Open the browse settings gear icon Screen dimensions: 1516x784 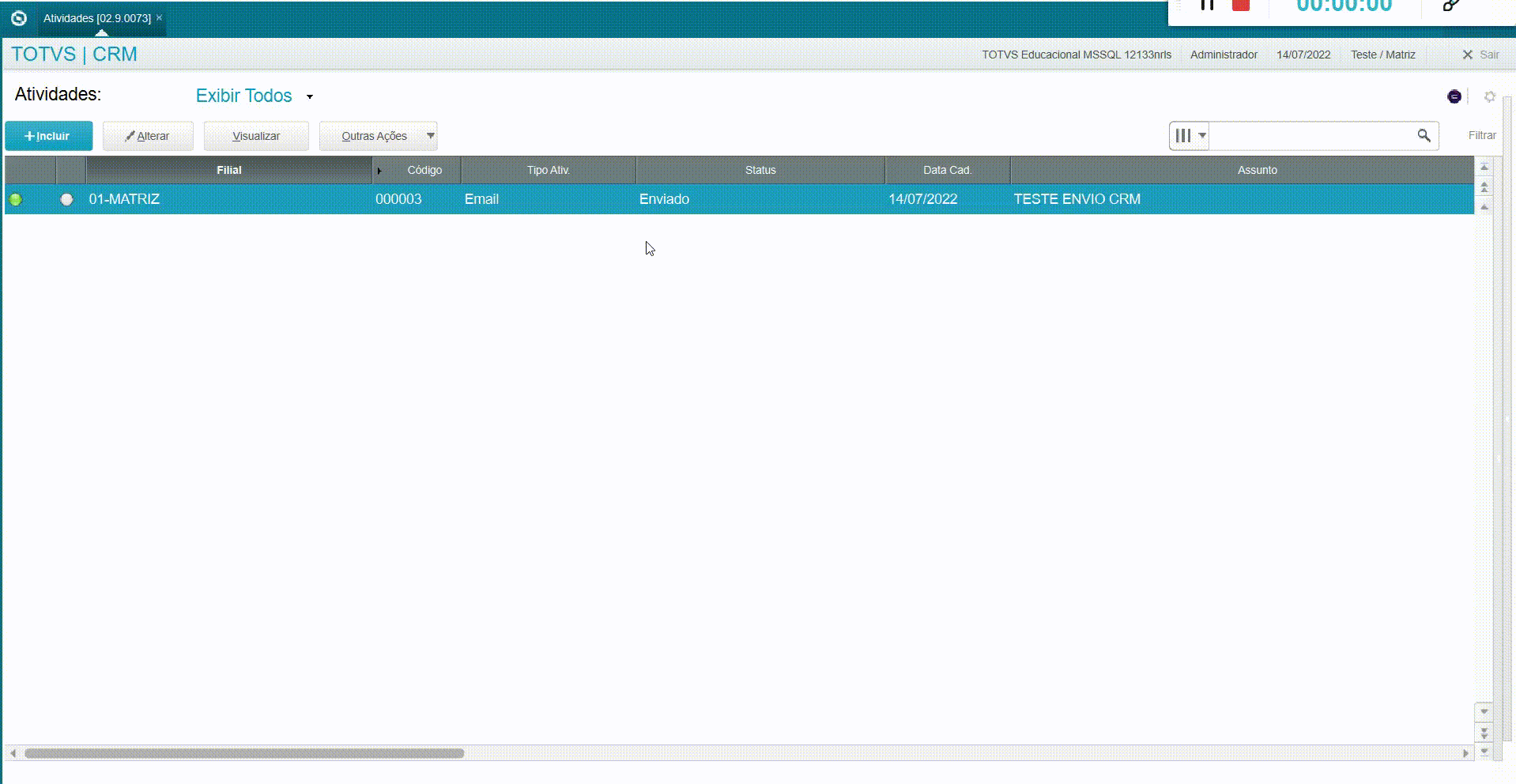coord(1490,96)
